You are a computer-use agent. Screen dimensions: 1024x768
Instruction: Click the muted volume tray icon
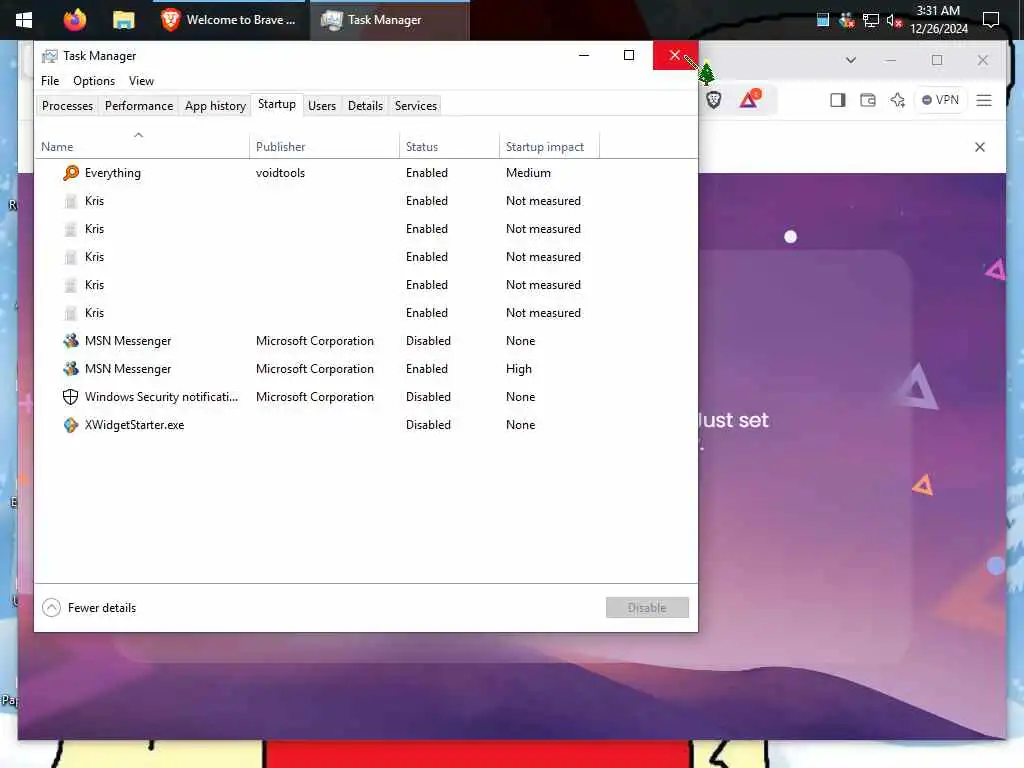(894, 21)
